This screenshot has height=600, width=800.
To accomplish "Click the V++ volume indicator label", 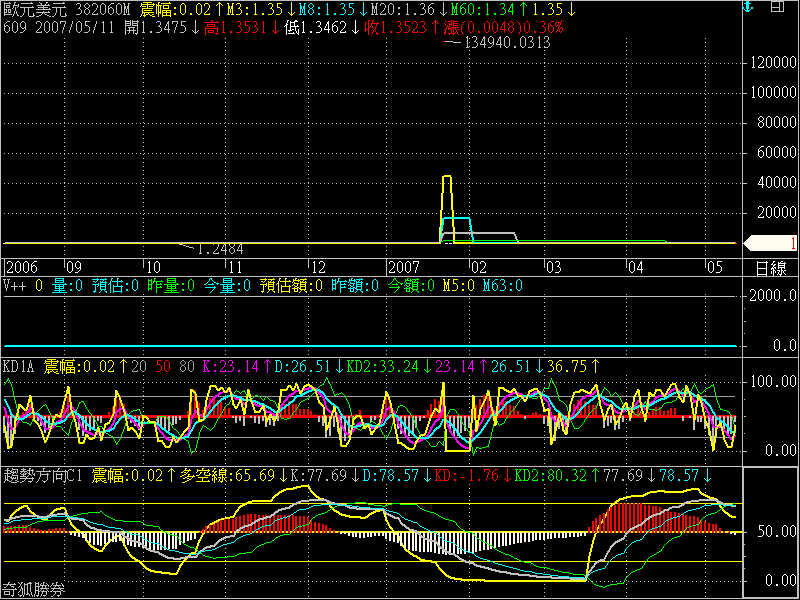I will (x=15, y=285).
